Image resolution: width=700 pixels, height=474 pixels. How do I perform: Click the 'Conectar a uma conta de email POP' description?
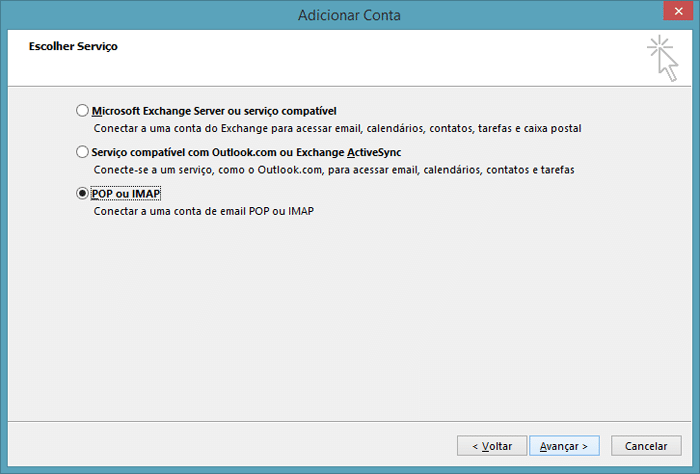pyautogui.click(x=204, y=211)
